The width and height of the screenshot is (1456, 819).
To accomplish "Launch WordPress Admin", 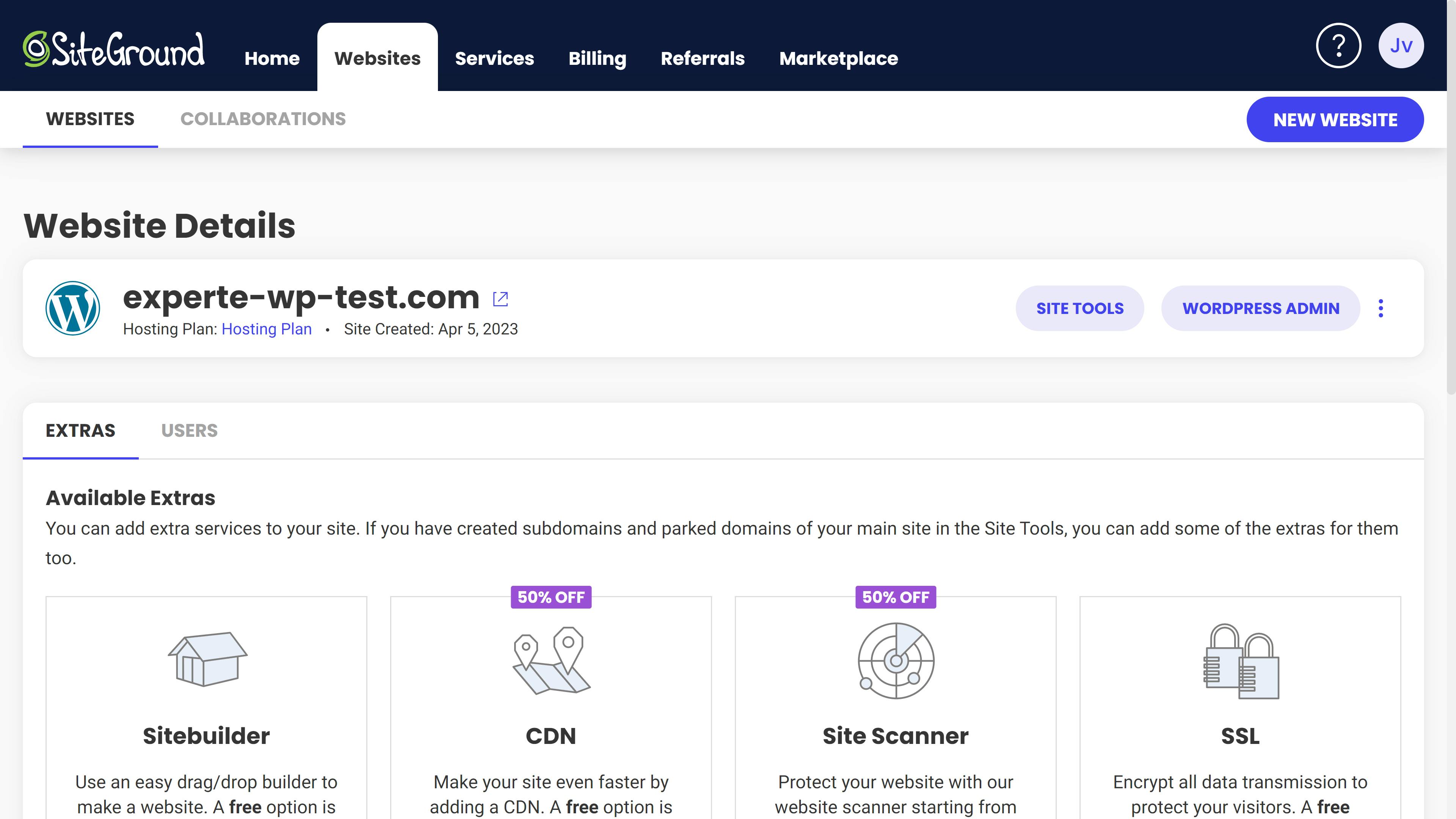I will 1260,308.
